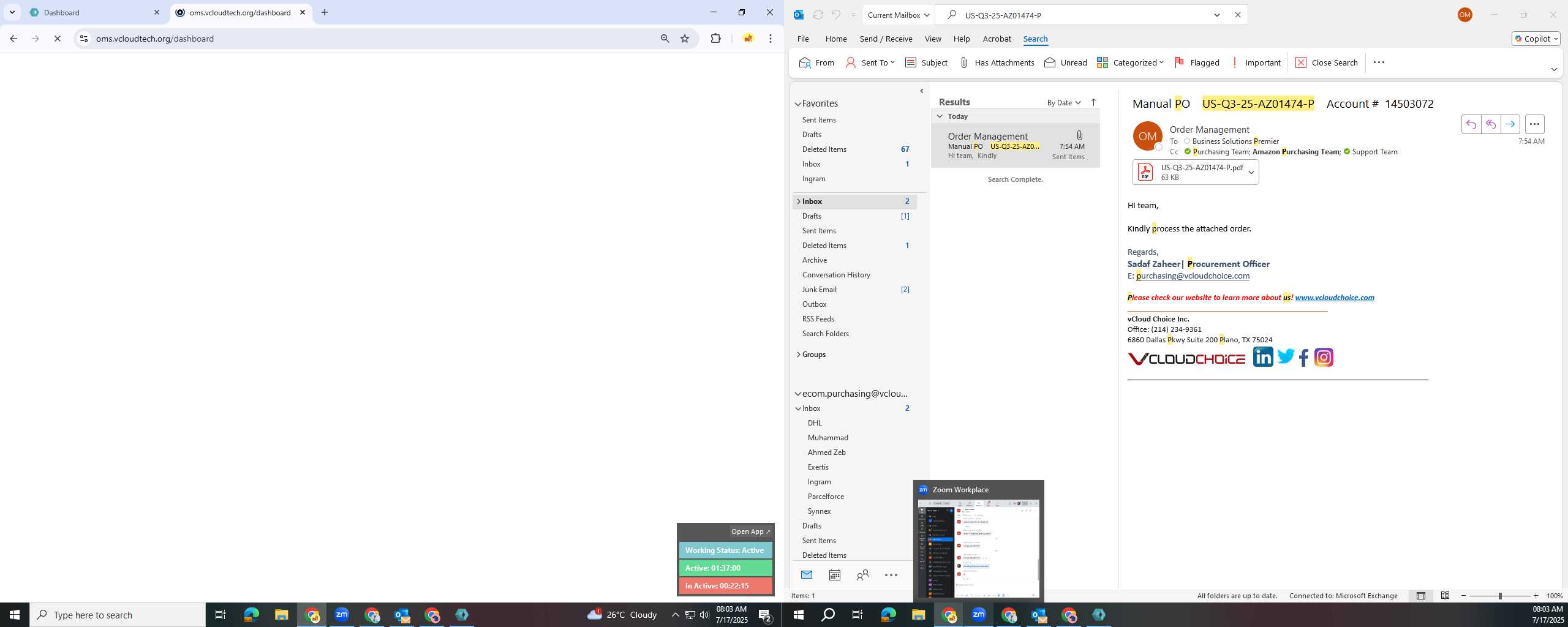Open the Acrobat tab in Outlook
This screenshot has height=627, width=1568.
pyautogui.click(x=997, y=39)
